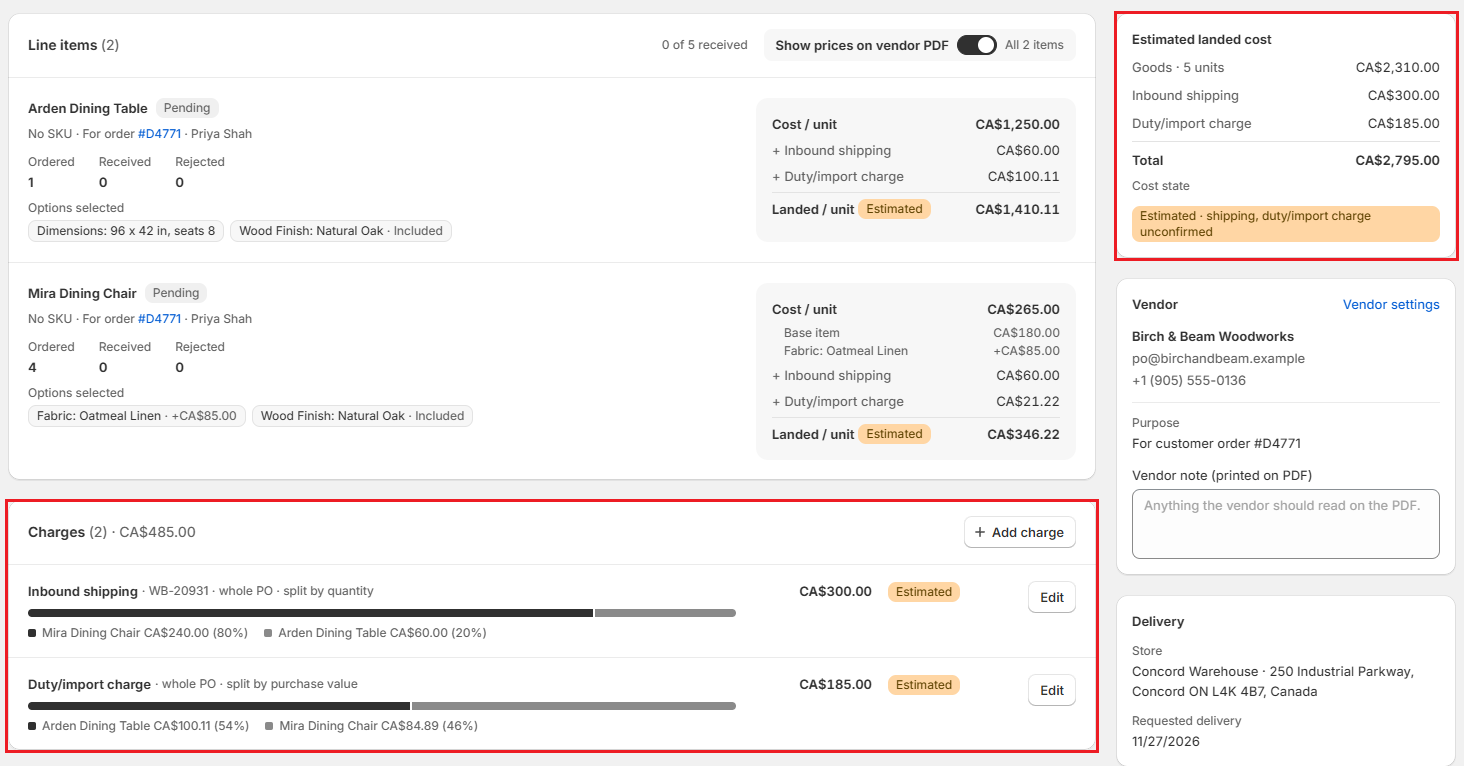Select Arden table's Wood Finish: Natural Oak chip
Image resolution: width=1464 pixels, height=766 pixels.
[x=341, y=231]
